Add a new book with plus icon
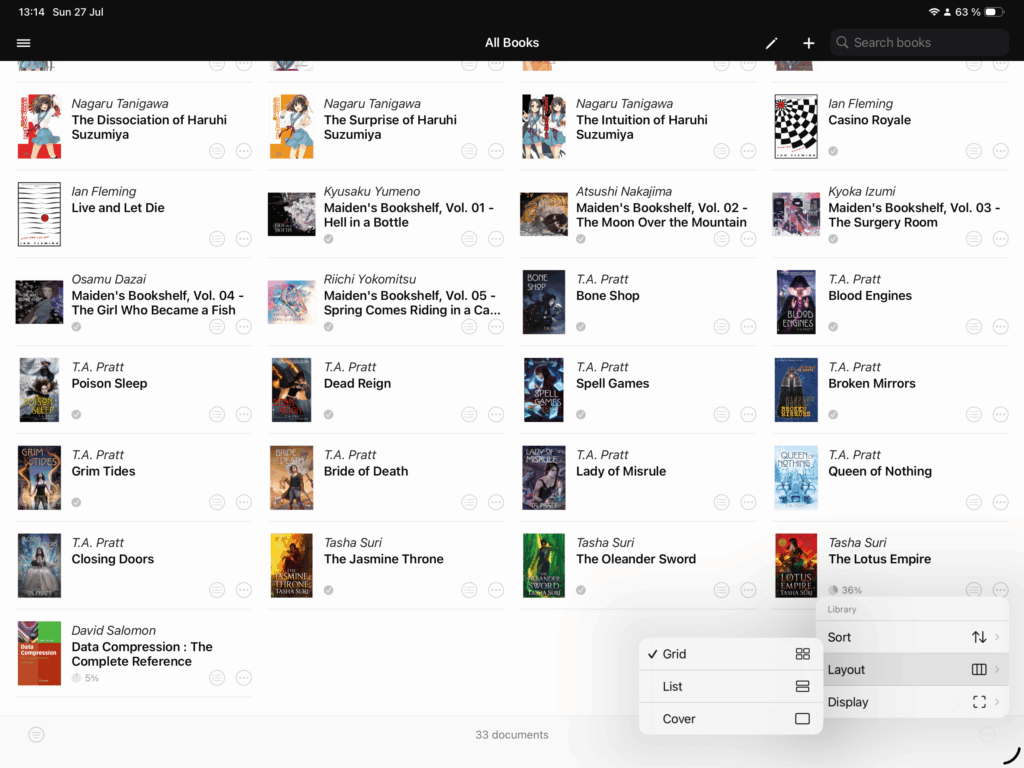This screenshot has height=768, width=1024. tap(808, 43)
